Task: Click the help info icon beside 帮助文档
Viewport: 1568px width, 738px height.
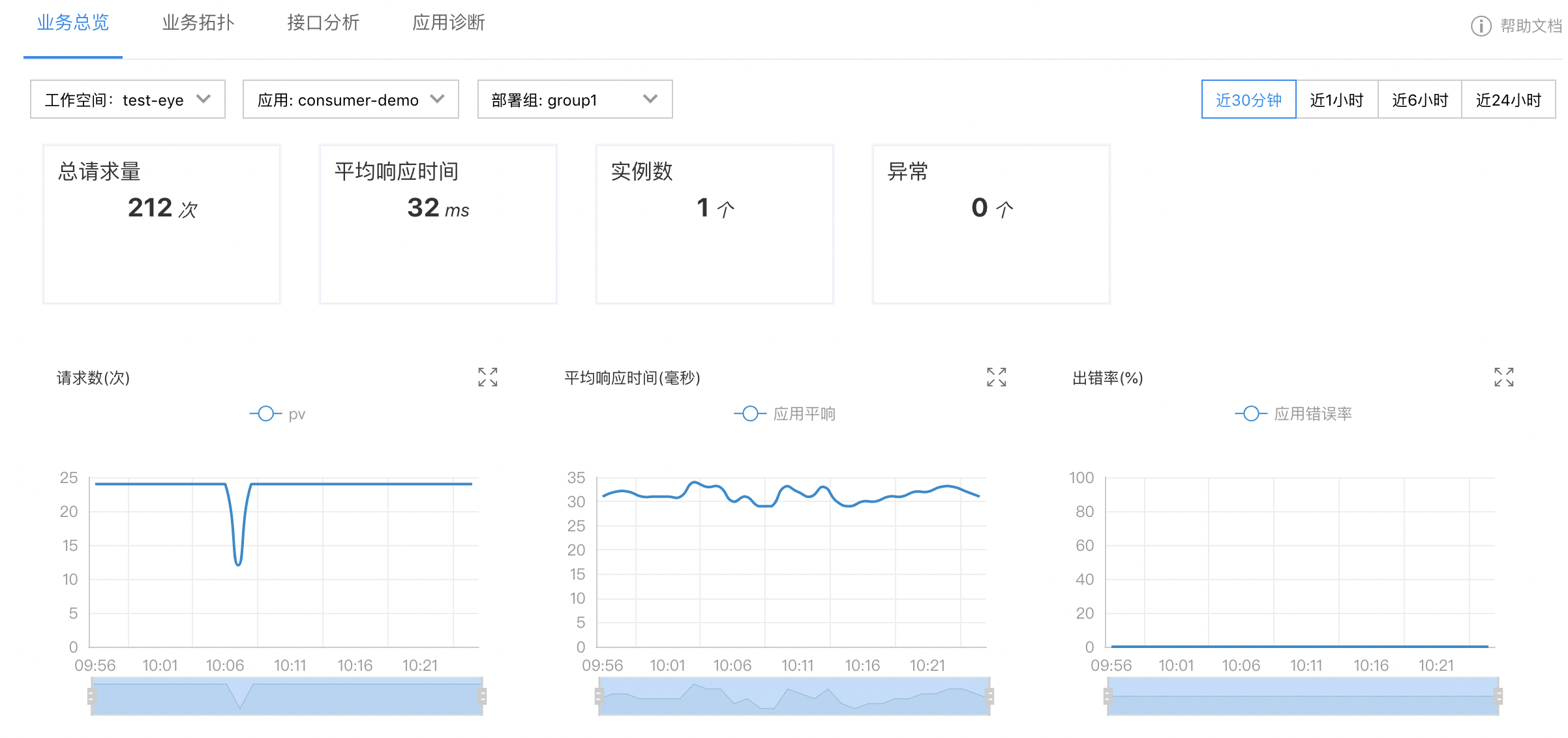Action: pos(1481,26)
